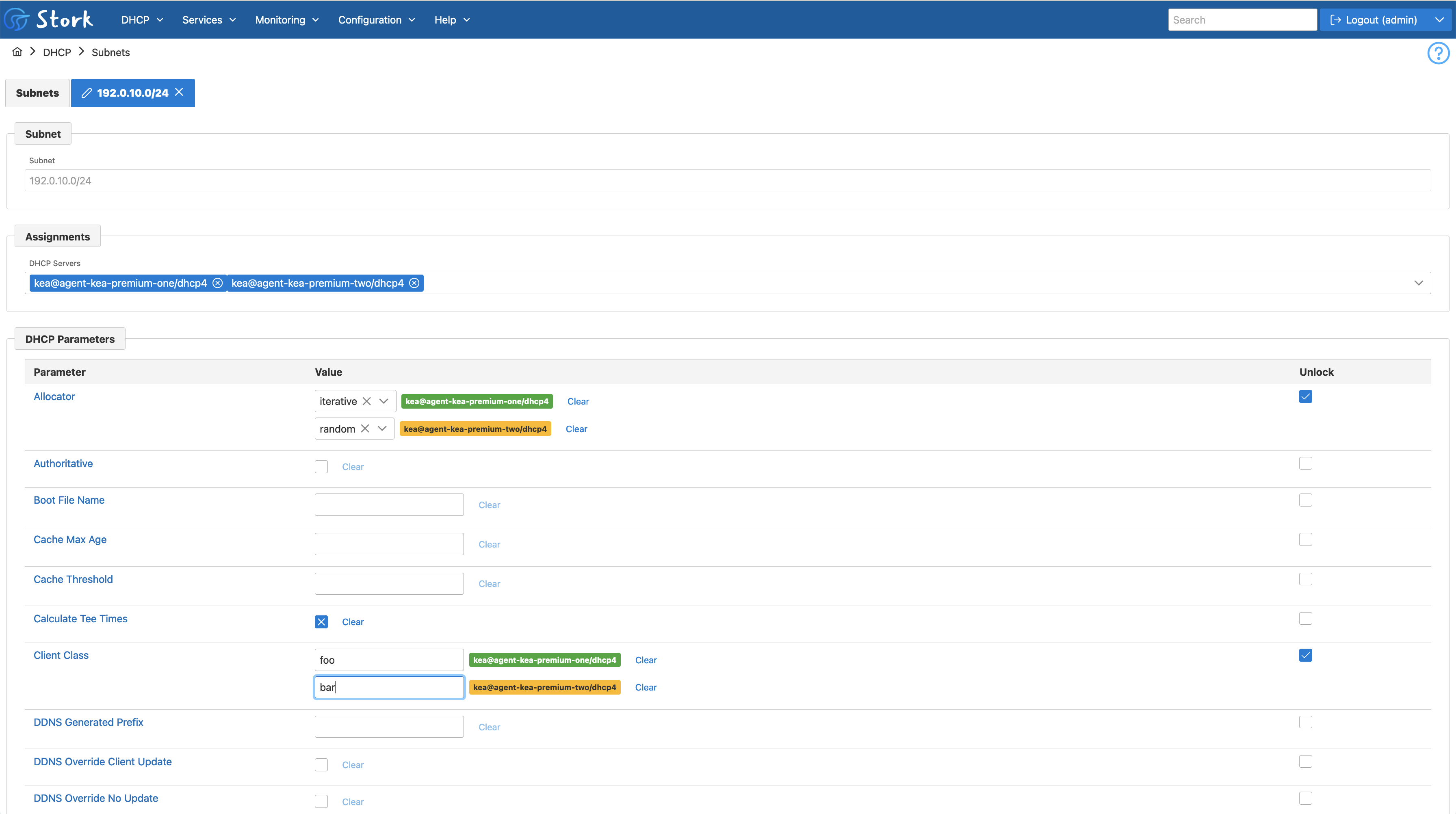Open the DDNS Generated Prefix parameter link
The image size is (1456, 814).
pyautogui.click(x=88, y=723)
